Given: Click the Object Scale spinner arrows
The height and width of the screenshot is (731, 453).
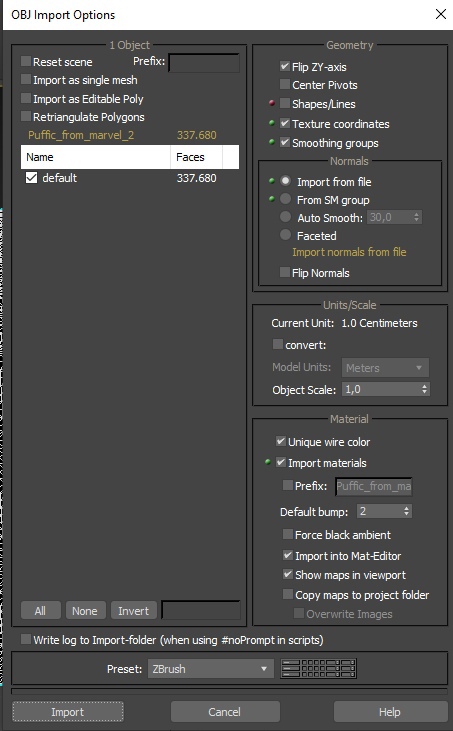Looking at the screenshot, I should (424, 389).
